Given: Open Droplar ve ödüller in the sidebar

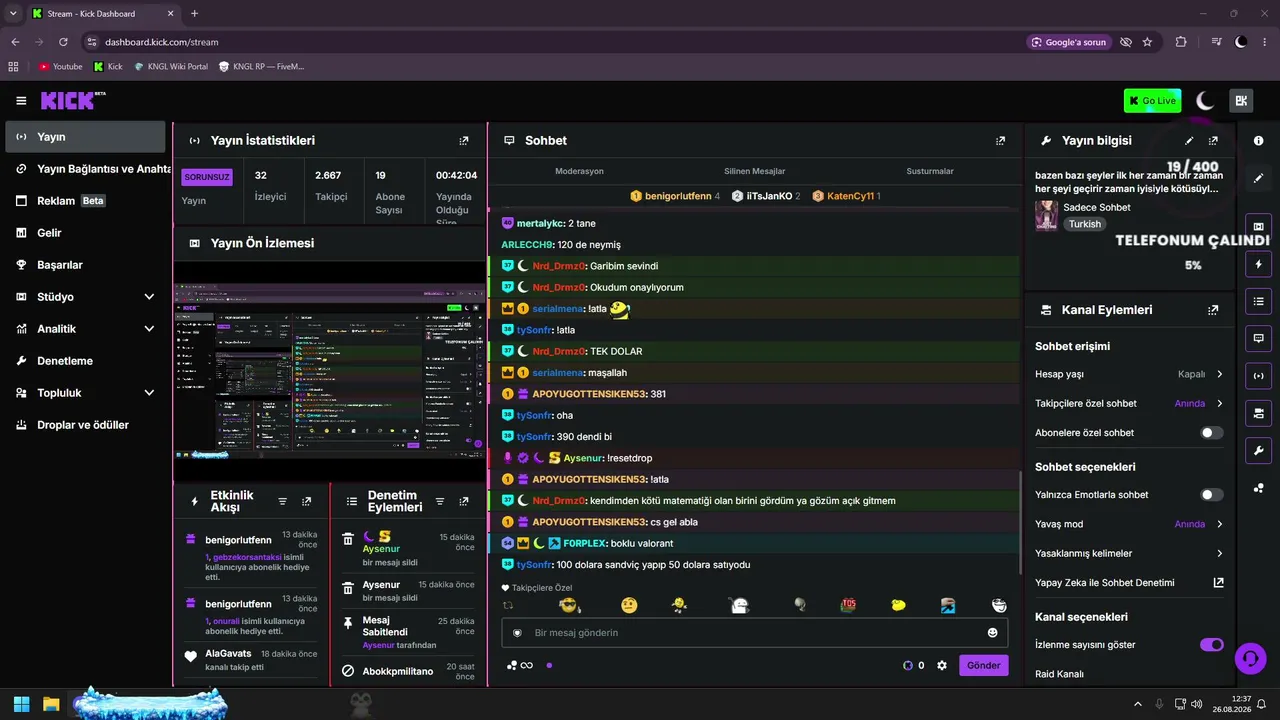Looking at the screenshot, I should [85, 425].
